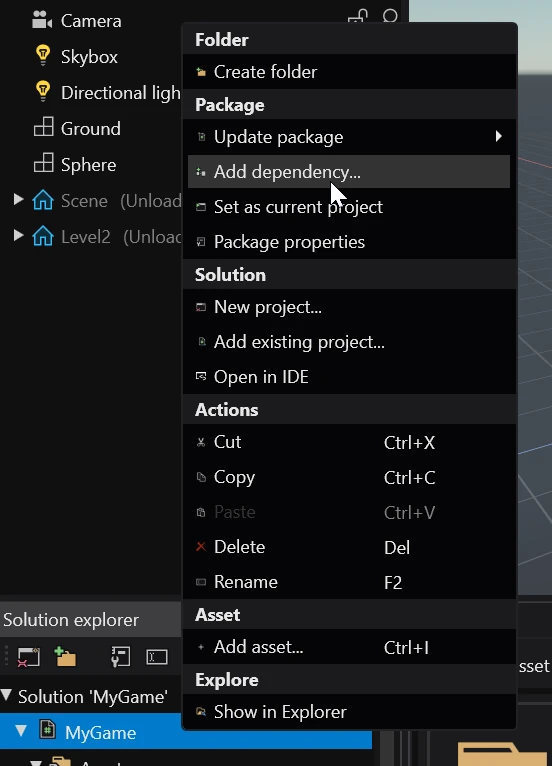Click Set as current project
Screen dimensions: 552x766
pos(349,207)
